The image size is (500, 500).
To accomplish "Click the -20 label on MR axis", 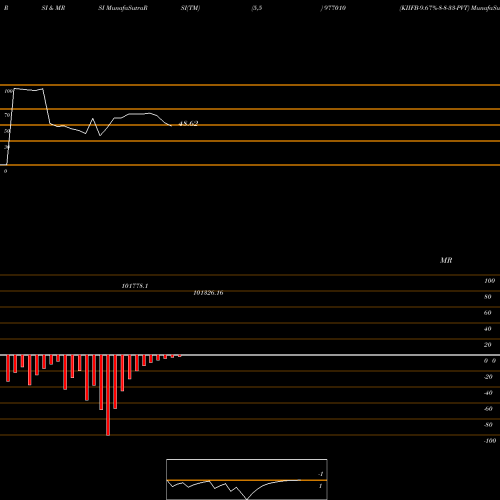I will pyautogui.click(x=488, y=377).
